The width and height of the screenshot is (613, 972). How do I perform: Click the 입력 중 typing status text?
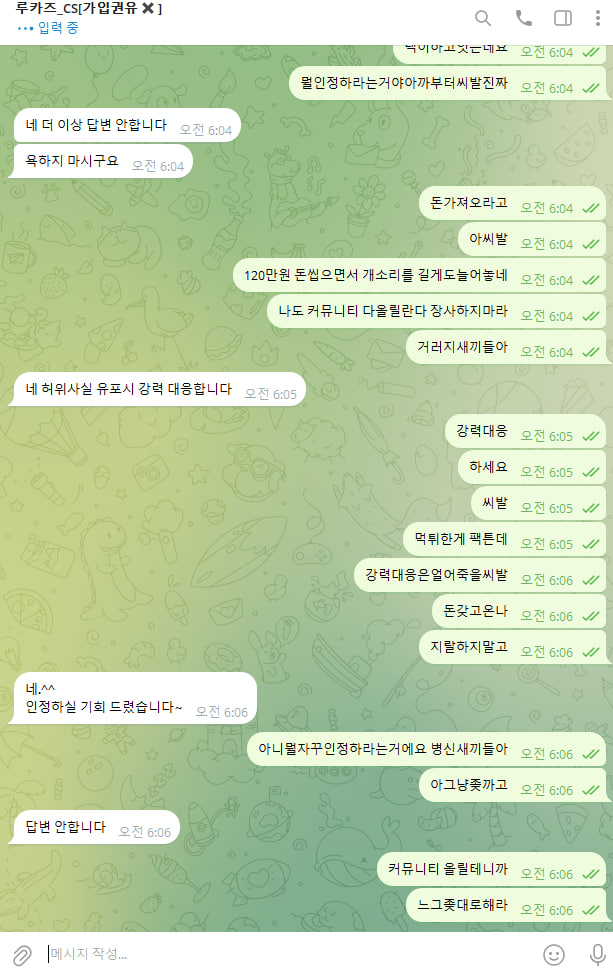[x=58, y=28]
